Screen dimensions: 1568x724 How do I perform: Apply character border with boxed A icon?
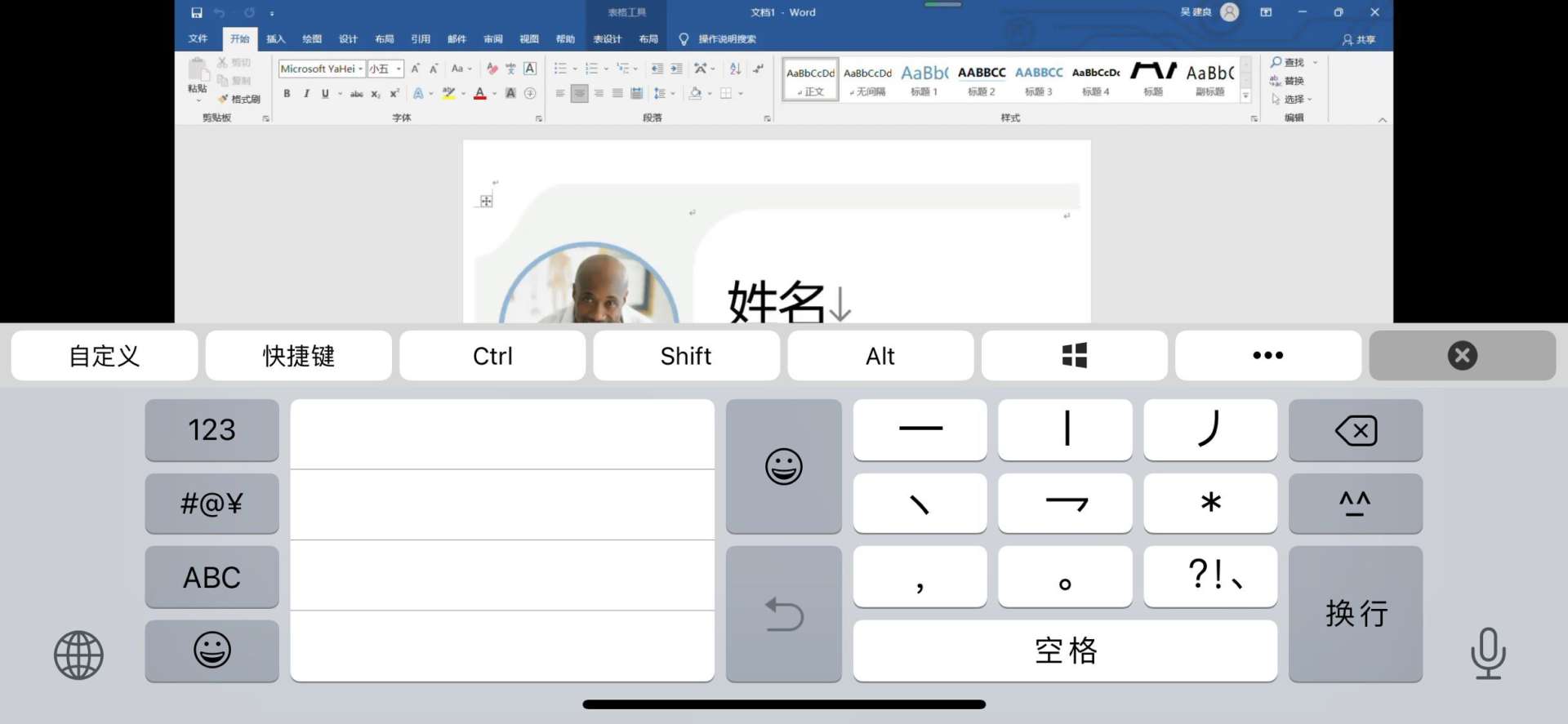530,69
